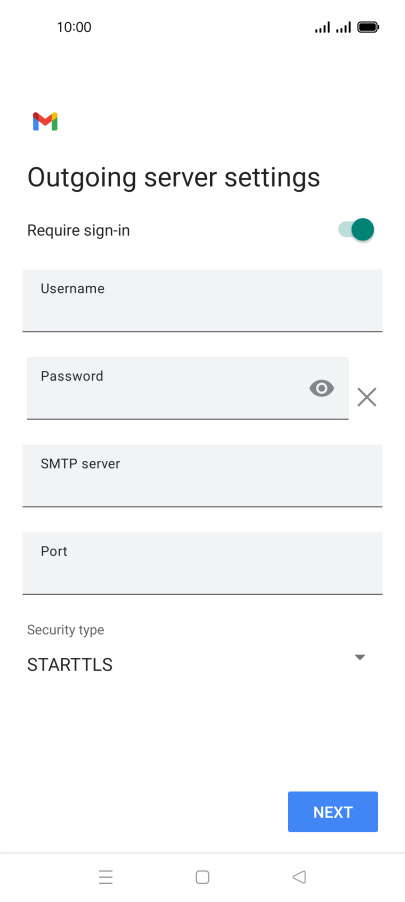Open recent apps with the menu icon
Screen dimensions: 405x902
105,877
